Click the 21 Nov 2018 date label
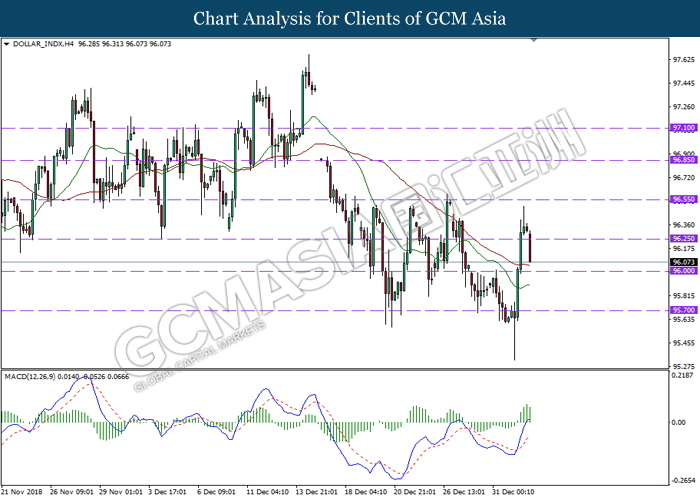The height and width of the screenshot is (500, 700). [x=23, y=492]
